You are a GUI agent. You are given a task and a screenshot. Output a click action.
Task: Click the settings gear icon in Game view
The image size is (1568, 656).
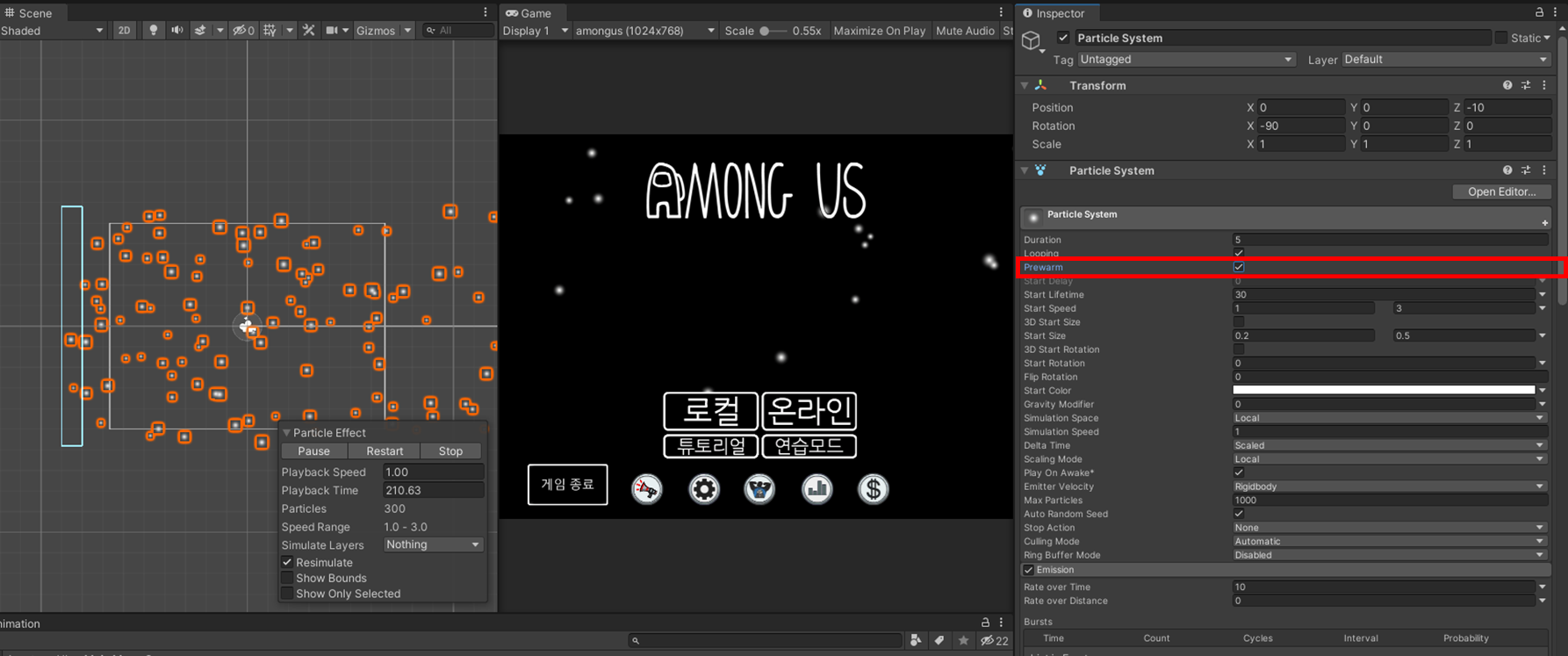(704, 489)
